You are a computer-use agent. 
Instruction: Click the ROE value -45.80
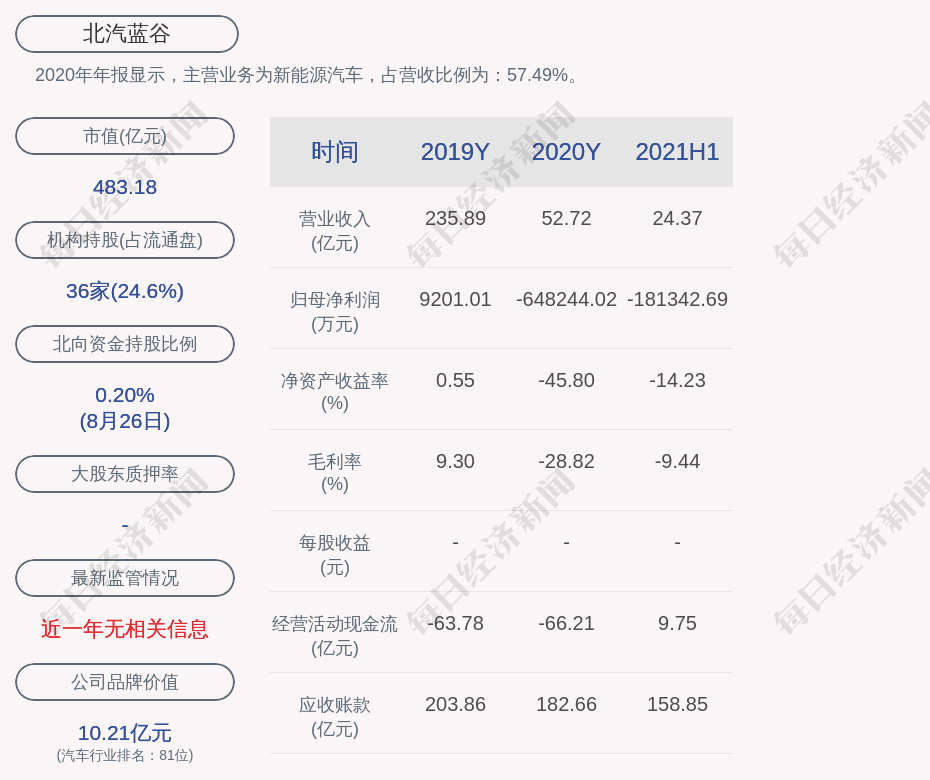[x=566, y=380]
